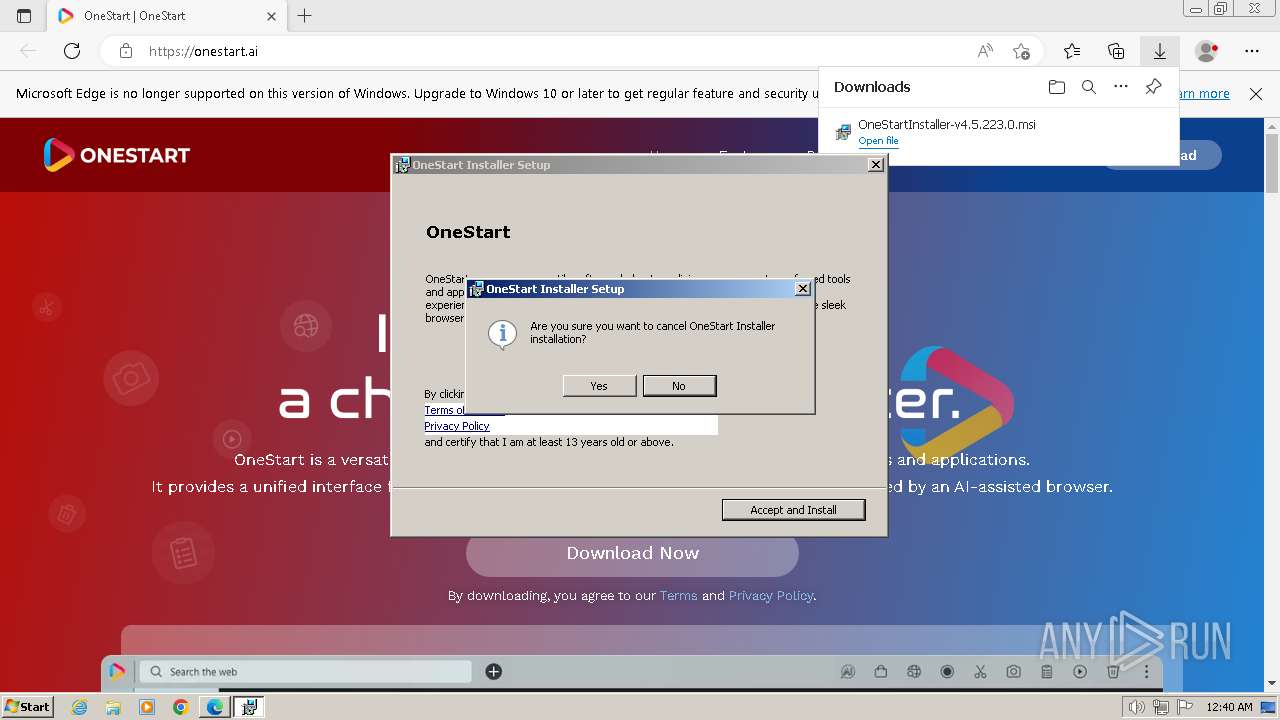Open a new tab with plus button

(305, 16)
